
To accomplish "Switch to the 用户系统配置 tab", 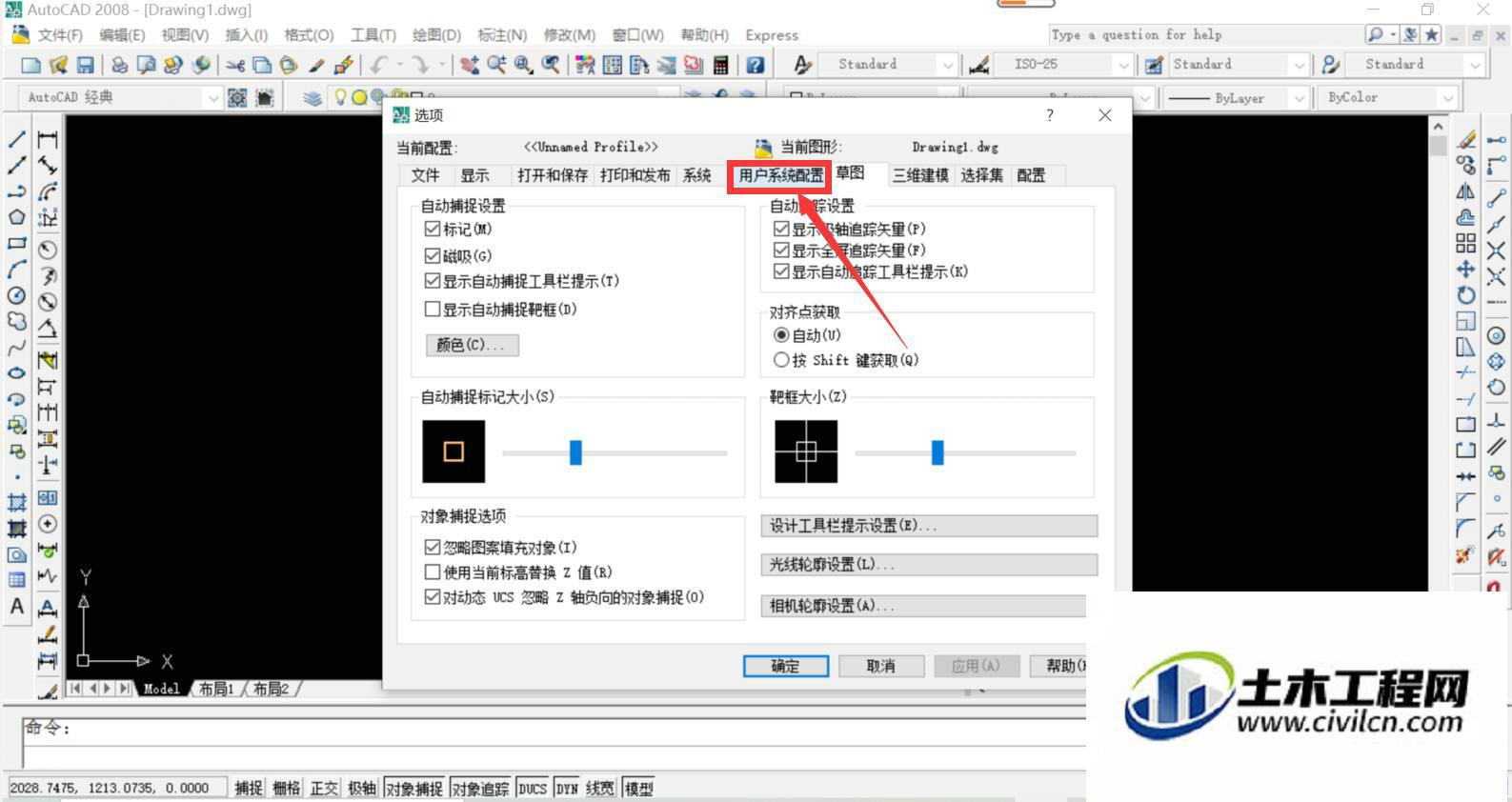I will click(x=781, y=175).
